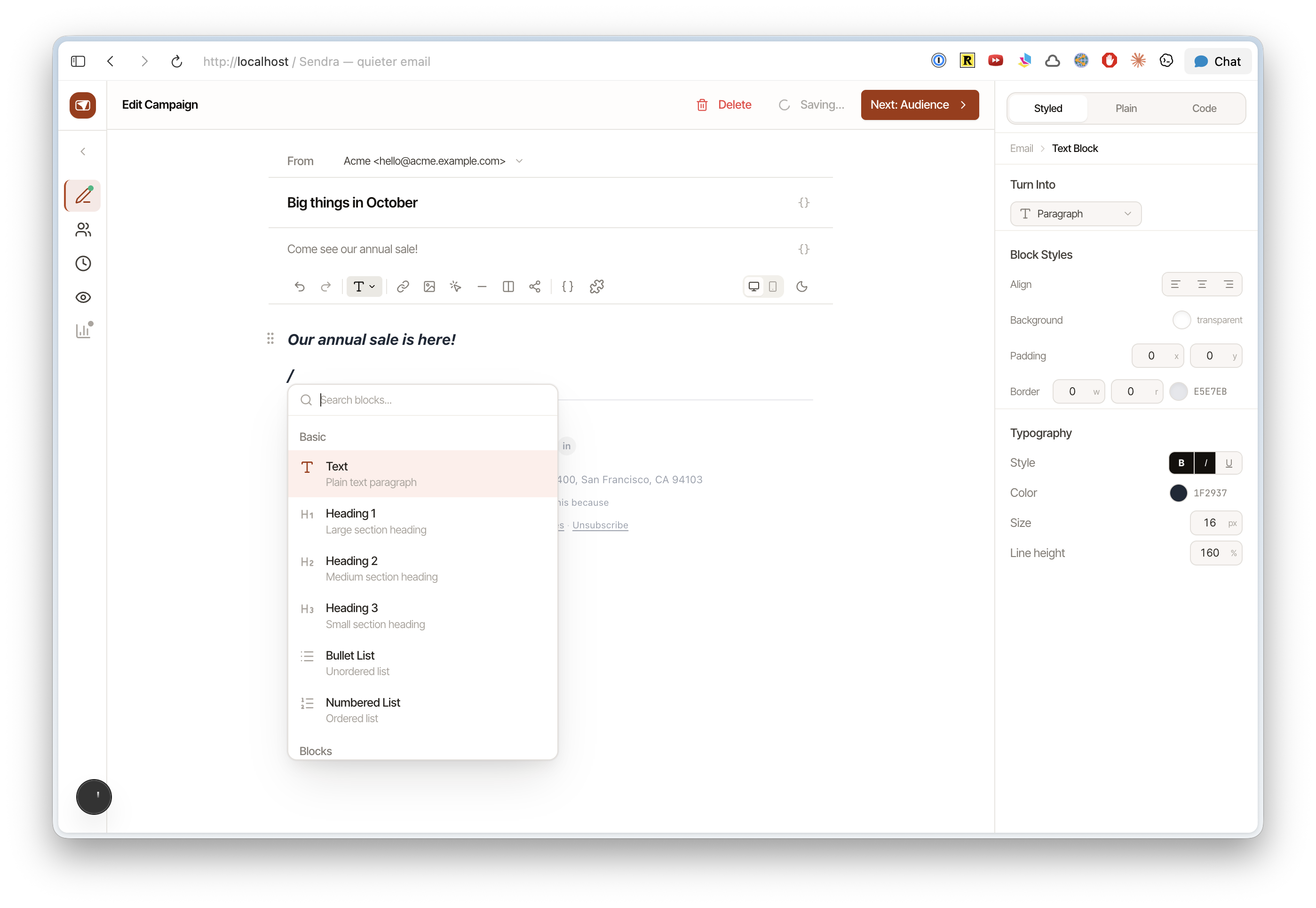This screenshot has height=908, width=1316.
Task: Open the analytics chart sidebar icon
Action: pos(83,331)
